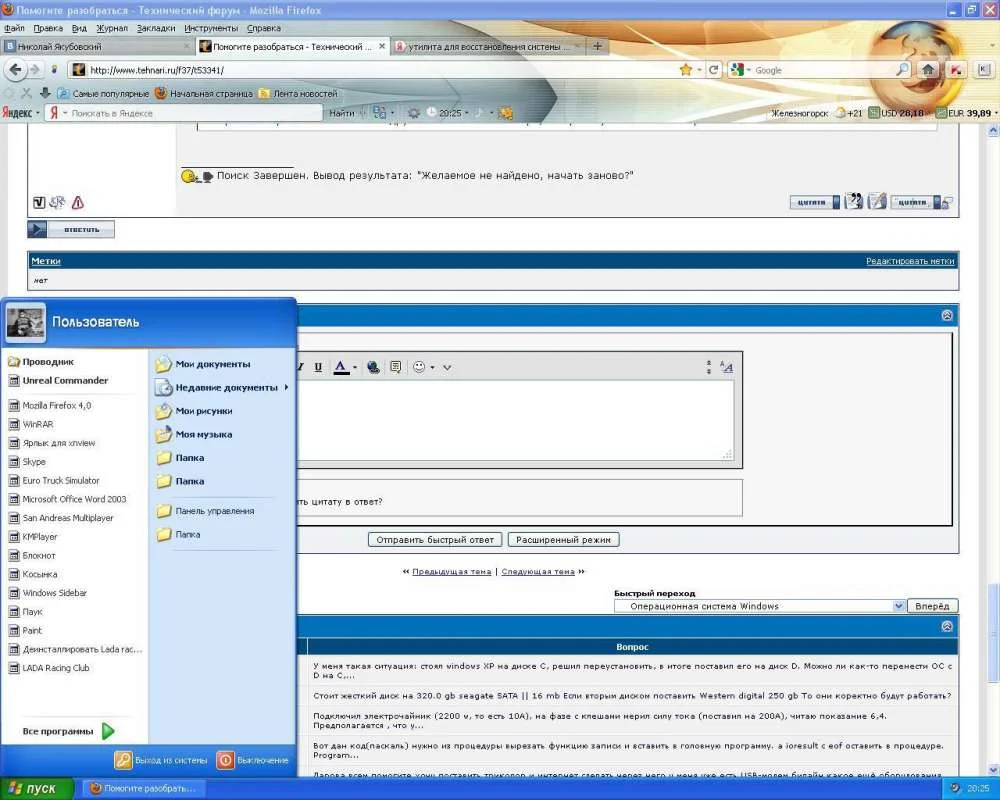
Task: Click the downloads arrow icon in bookmarks bar
Action: click(45, 93)
